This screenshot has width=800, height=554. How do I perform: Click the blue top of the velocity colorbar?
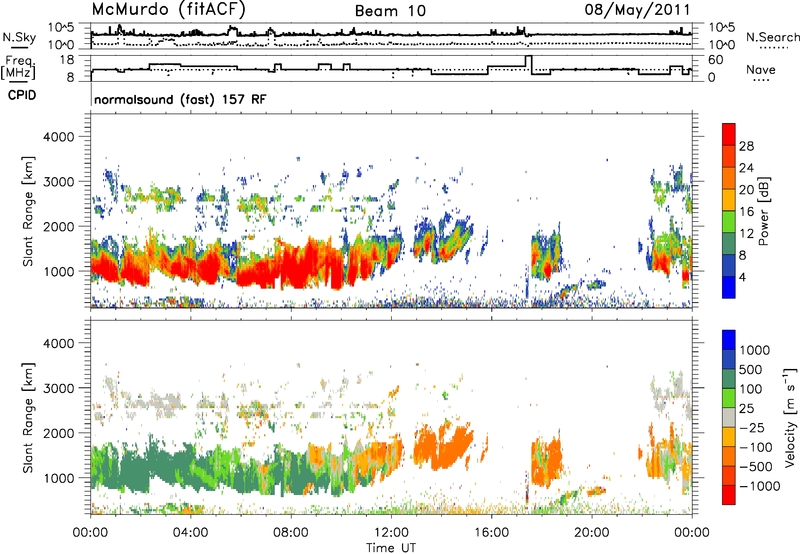click(x=729, y=340)
